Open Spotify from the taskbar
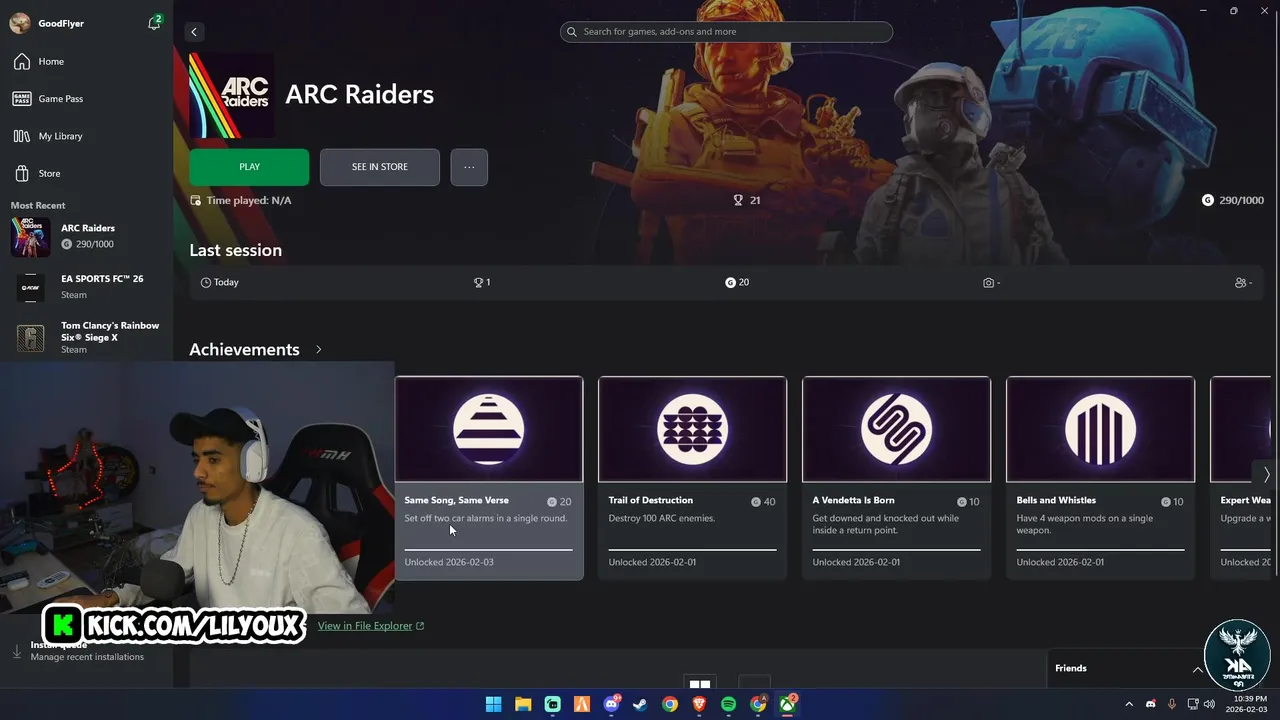 click(729, 704)
